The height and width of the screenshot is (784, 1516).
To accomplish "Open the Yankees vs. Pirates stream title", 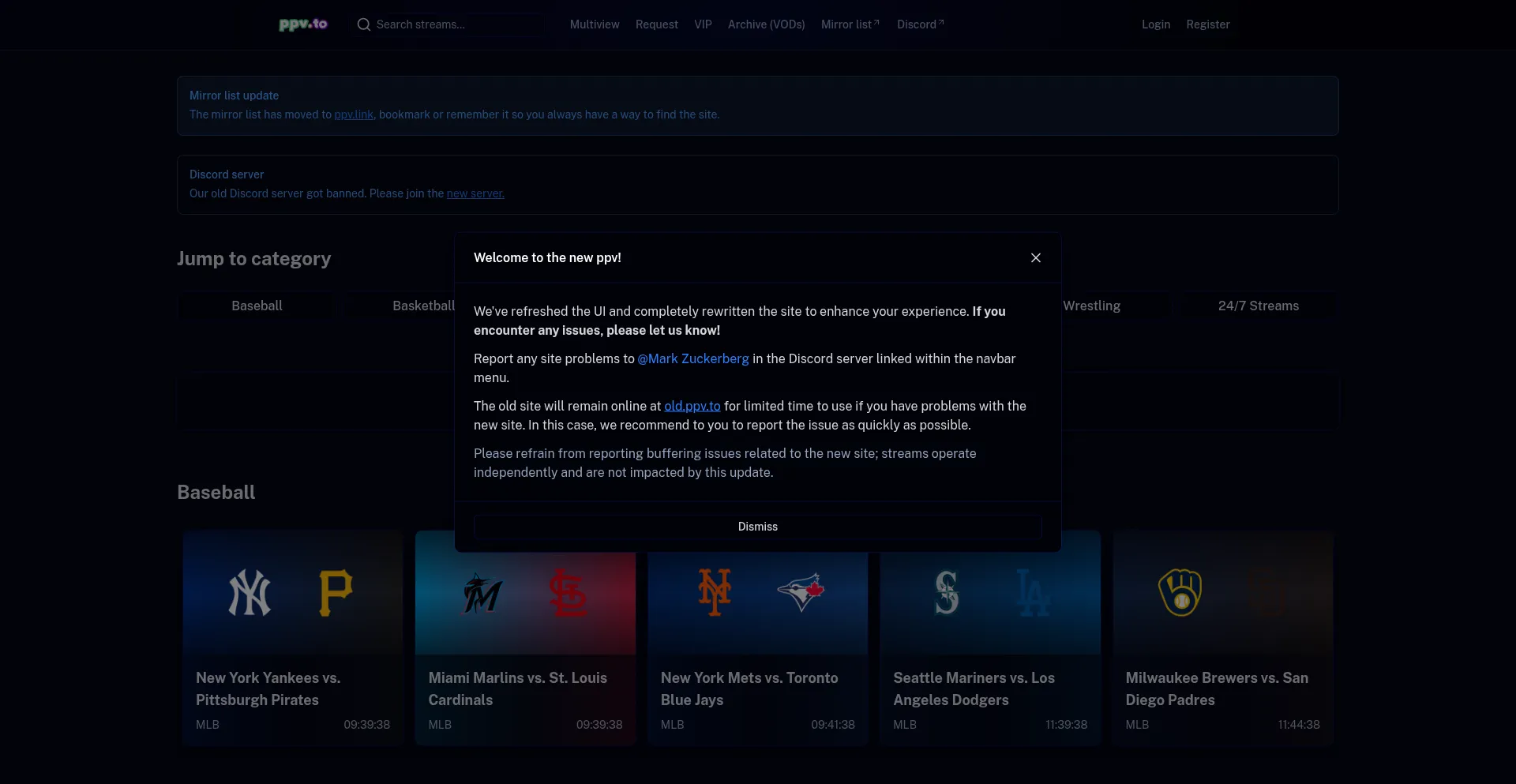I will point(268,688).
